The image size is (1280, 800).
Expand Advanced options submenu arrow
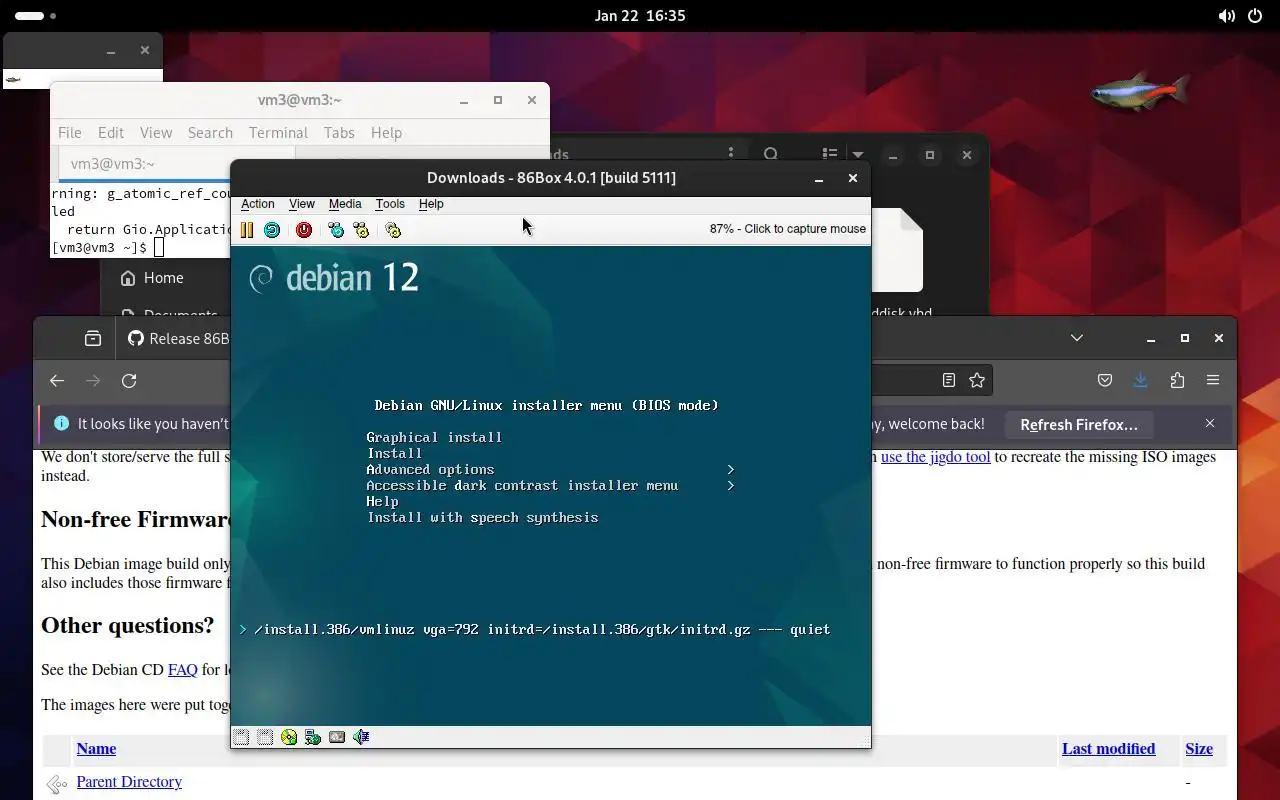pos(731,469)
